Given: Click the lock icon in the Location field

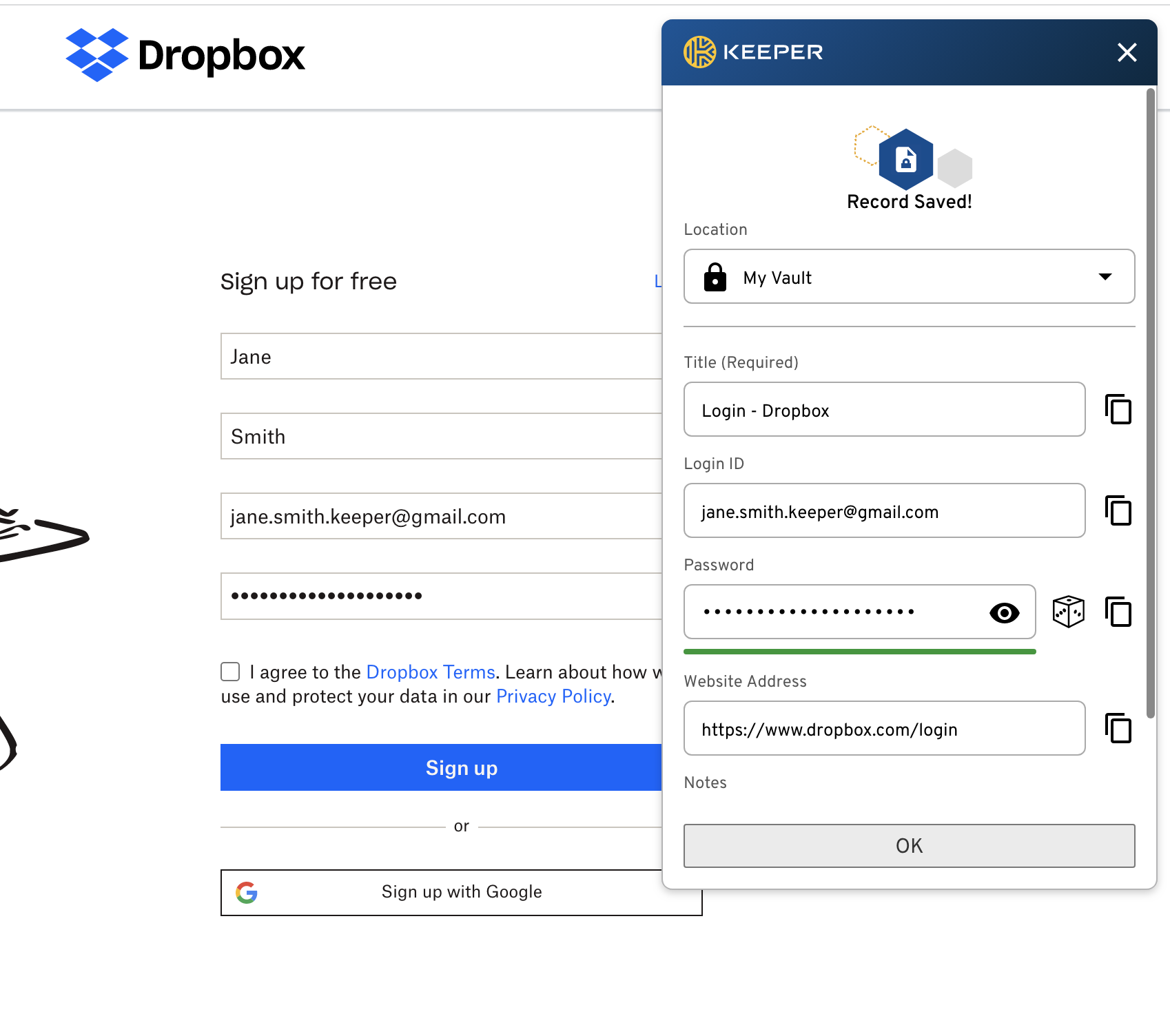Looking at the screenshot, I should click(715, 277).
